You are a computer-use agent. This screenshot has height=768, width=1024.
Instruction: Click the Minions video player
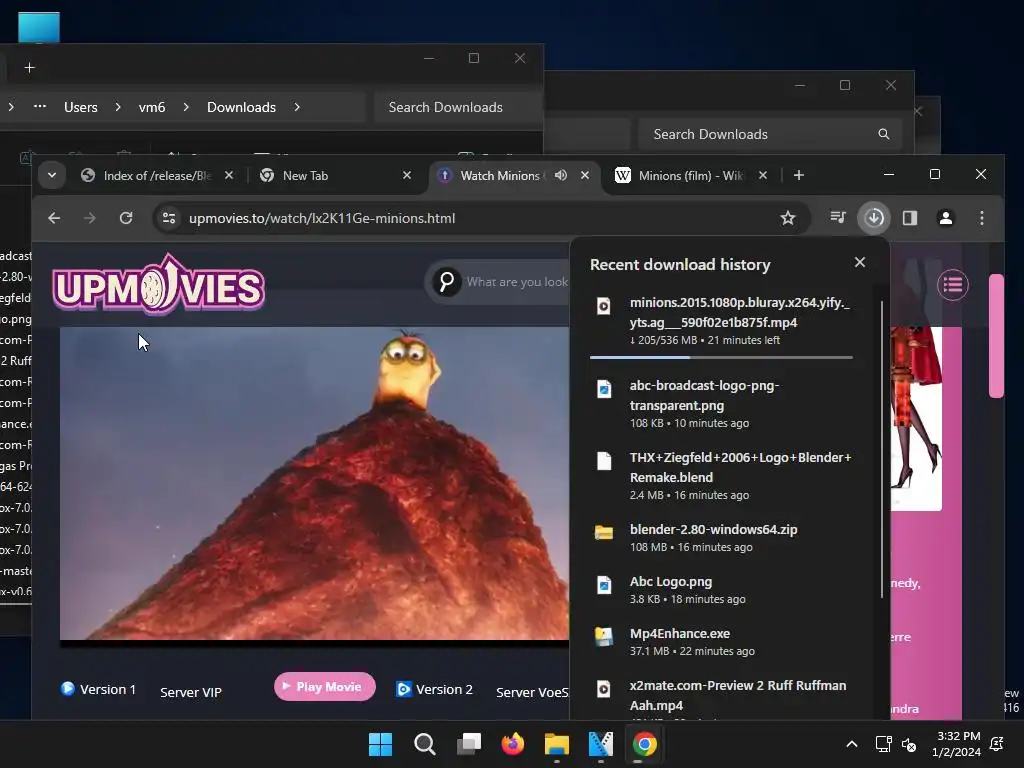click(x=314, y=483)
